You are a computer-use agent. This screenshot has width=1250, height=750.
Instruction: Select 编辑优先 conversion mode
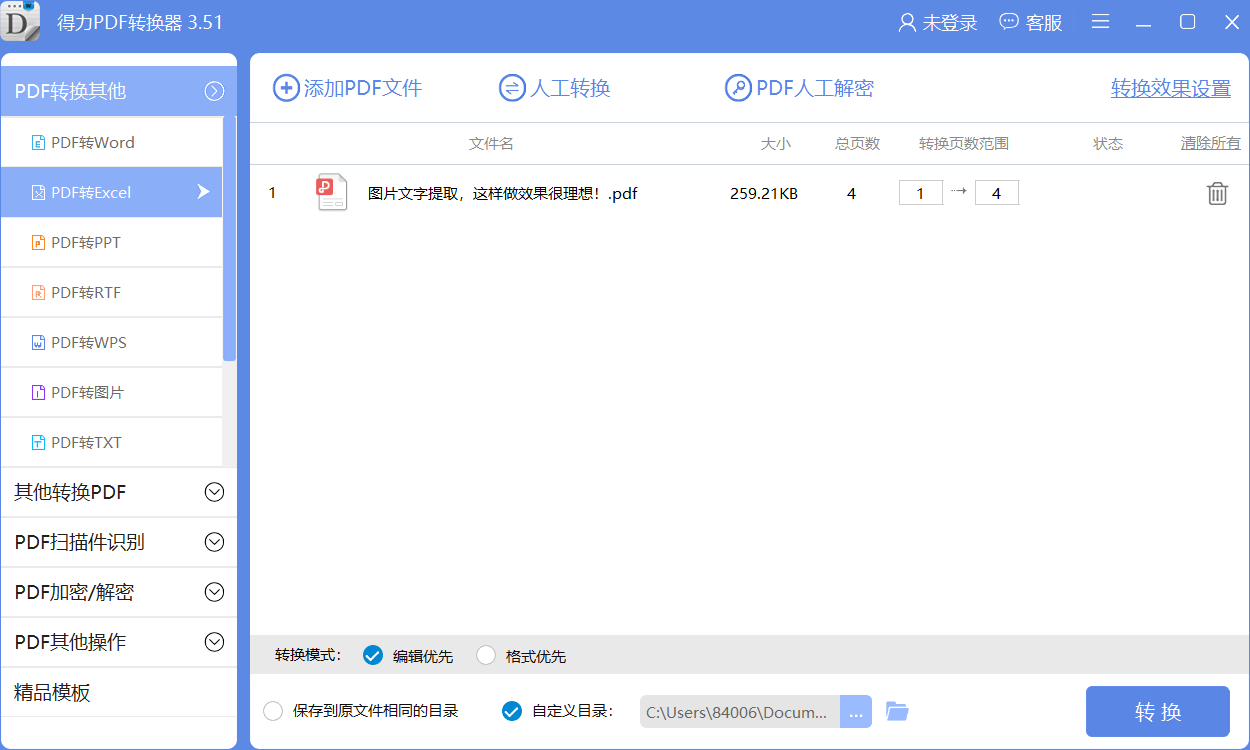(x=373, y=656)
